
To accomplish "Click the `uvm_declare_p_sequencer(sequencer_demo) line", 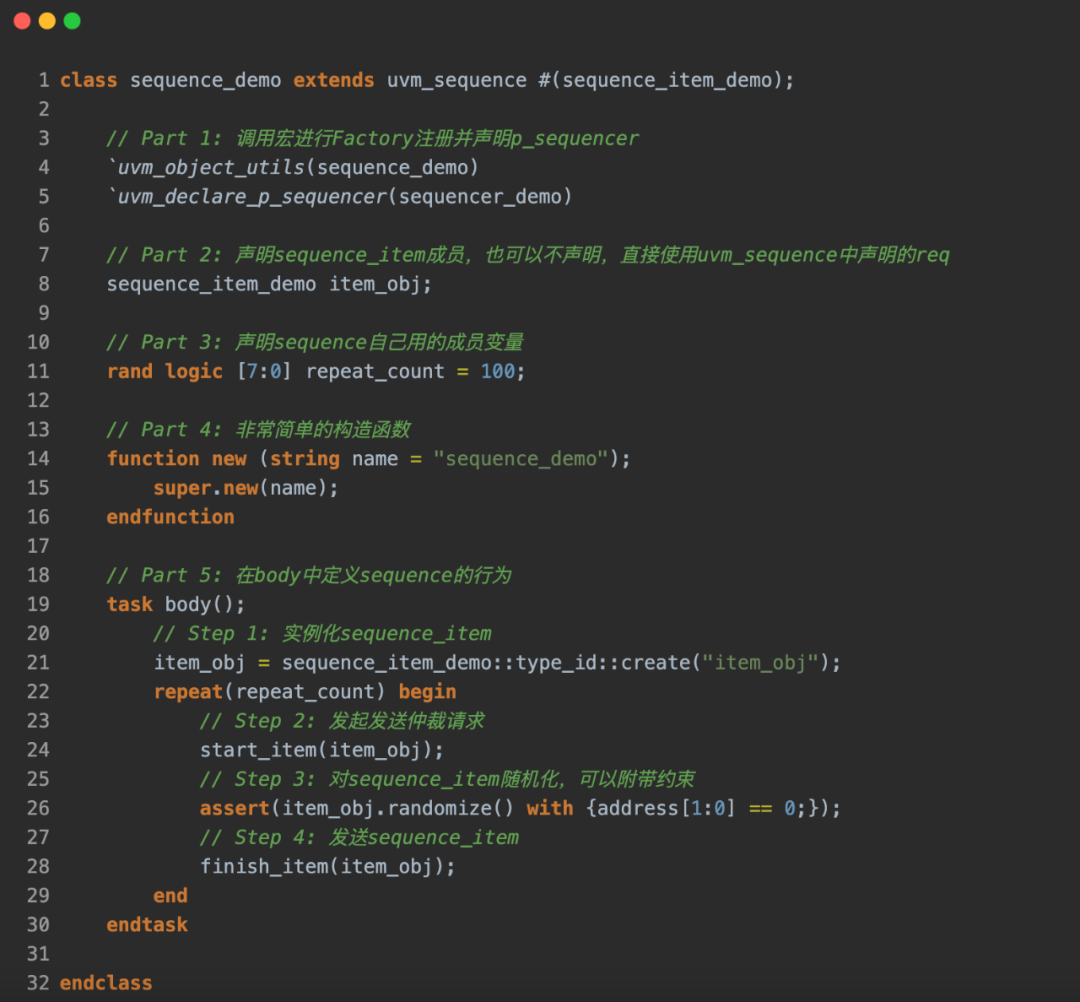I will pyautogui.click(x=340, y=197).
